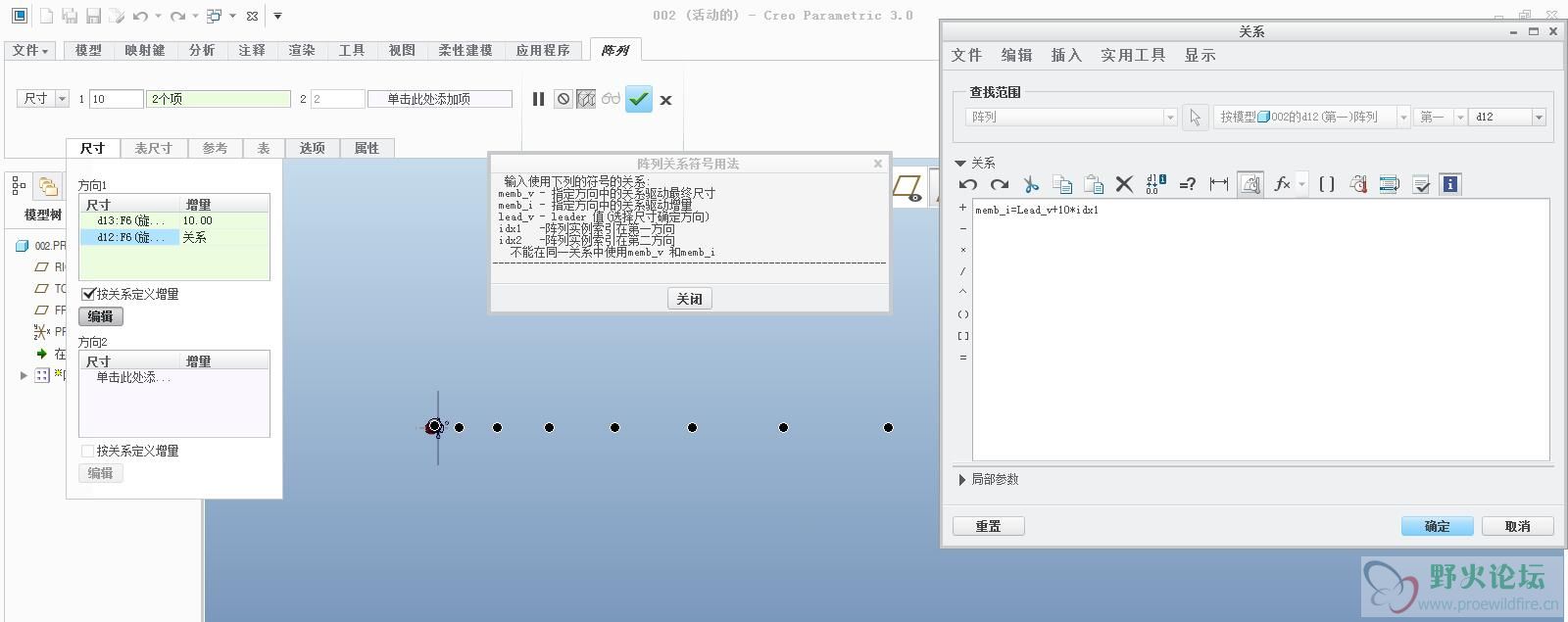Cut selected relation text with the scissors icon
The height and width of the screenshot is (622, 1568).
click(1031, 184)
